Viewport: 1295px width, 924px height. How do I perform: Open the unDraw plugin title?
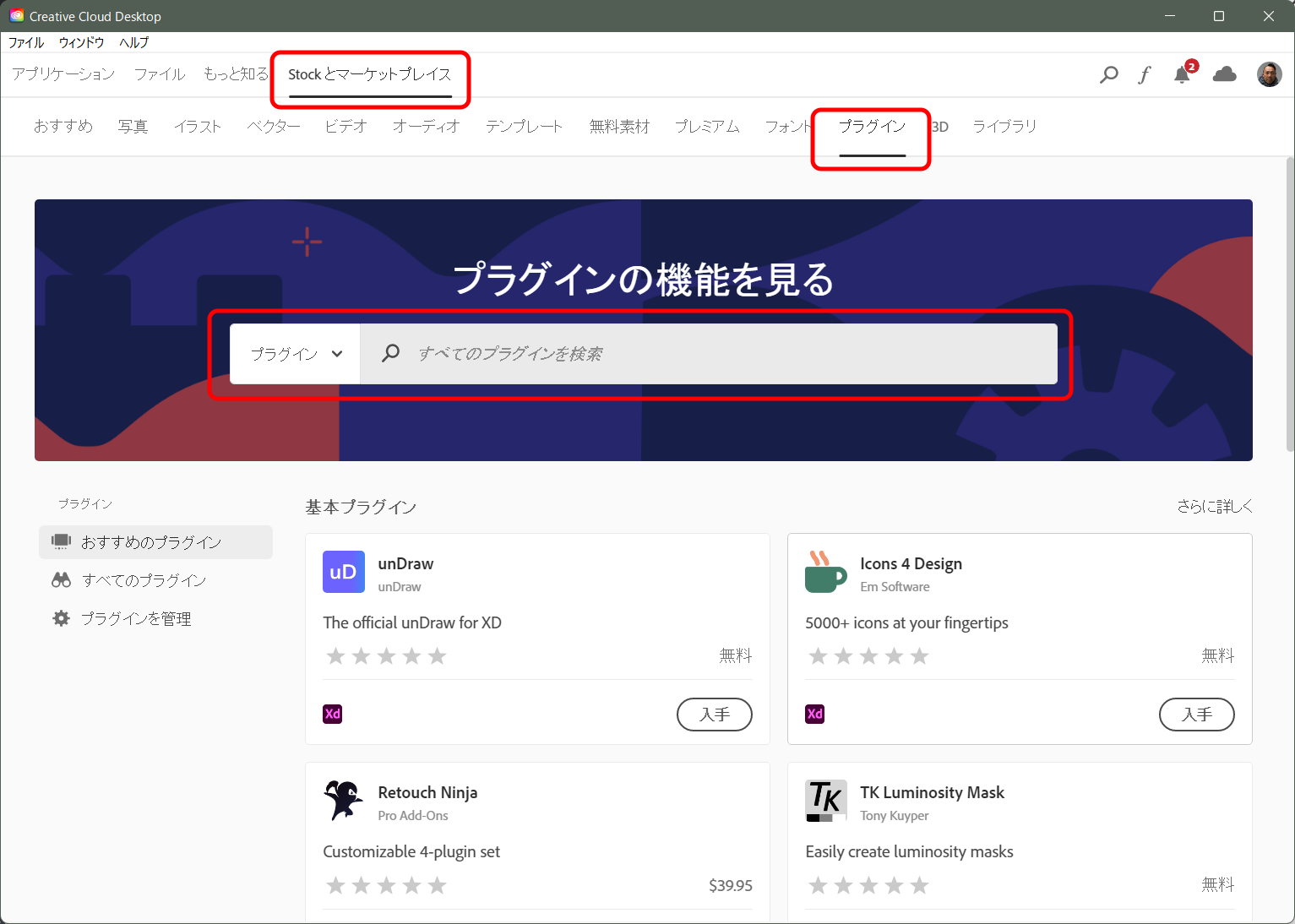(x=405, y=563)
